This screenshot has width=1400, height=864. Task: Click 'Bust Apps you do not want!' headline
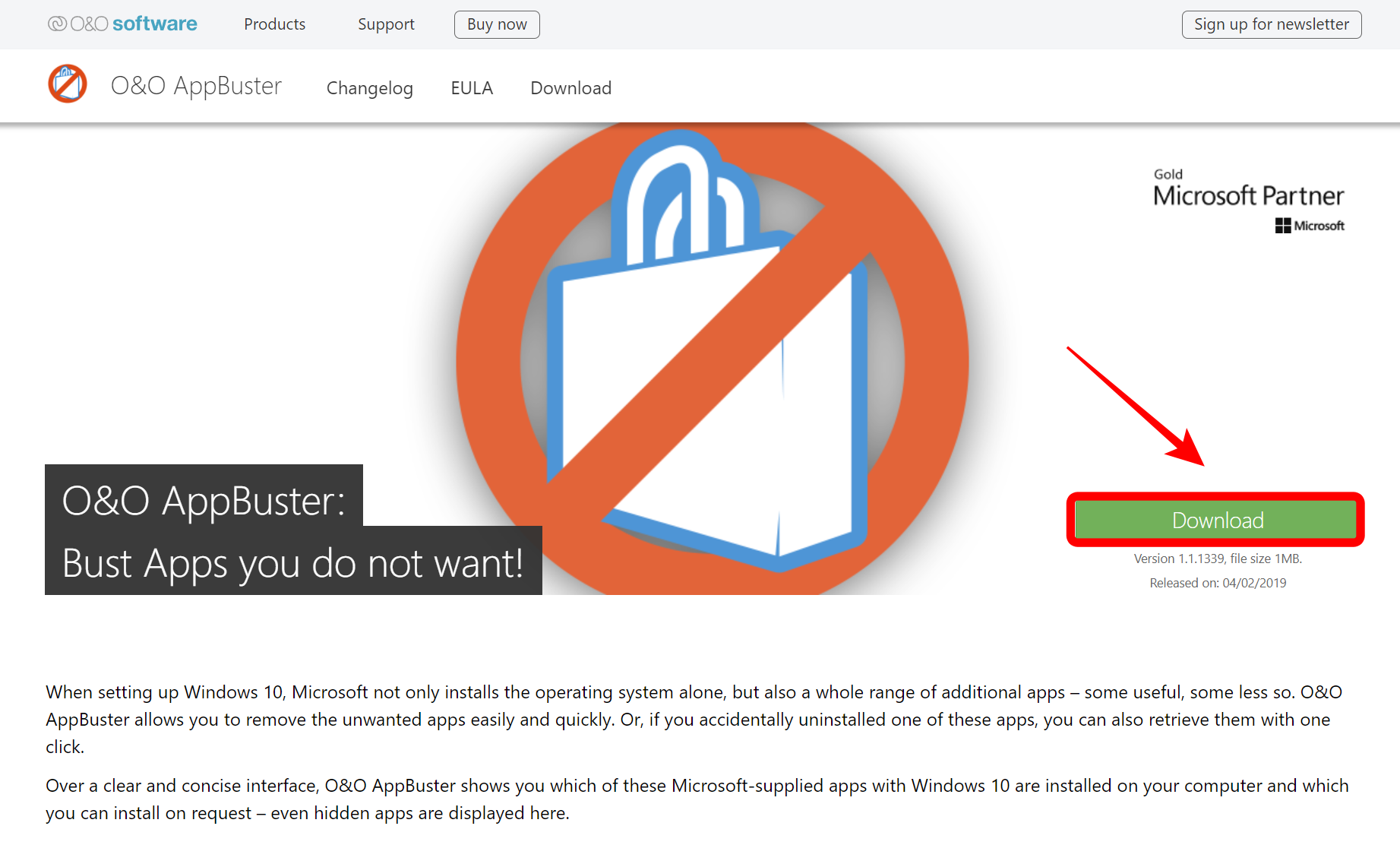point(293,563)
